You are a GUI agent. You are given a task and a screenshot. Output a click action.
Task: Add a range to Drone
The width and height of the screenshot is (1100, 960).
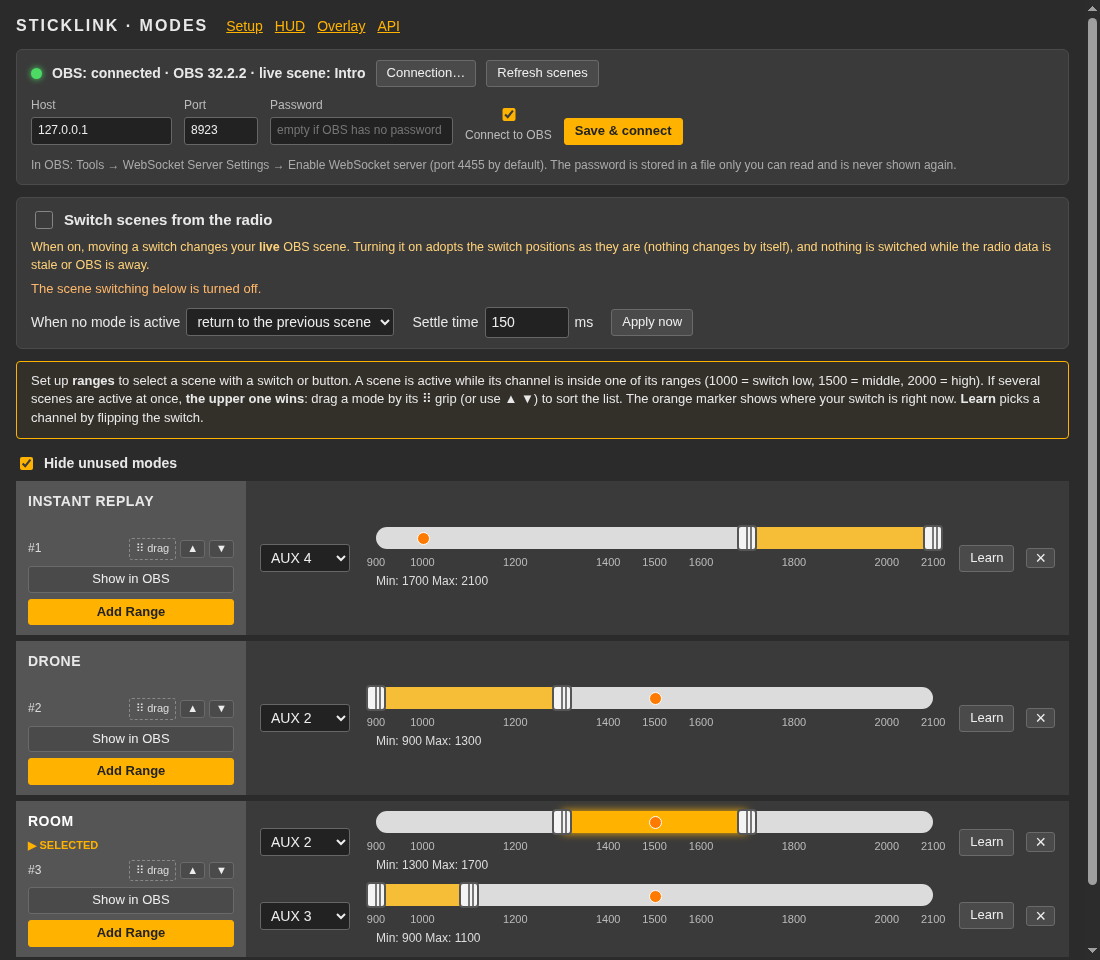click(131, 771)
